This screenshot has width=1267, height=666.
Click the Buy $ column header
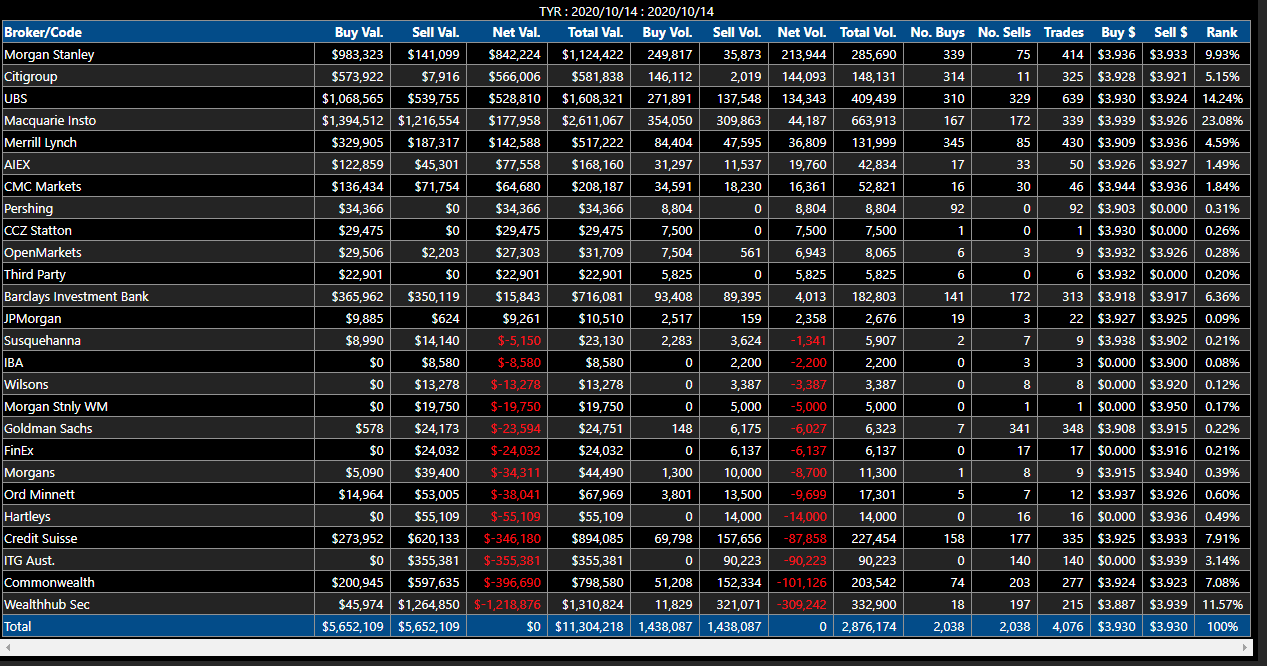click(x=1118, y=32)
